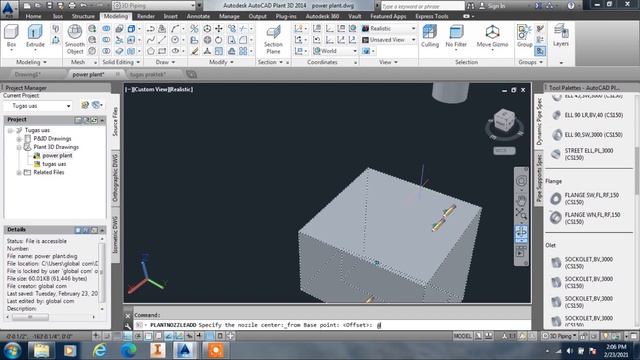Open the Structure ribbon tab

tap(83, 16)
